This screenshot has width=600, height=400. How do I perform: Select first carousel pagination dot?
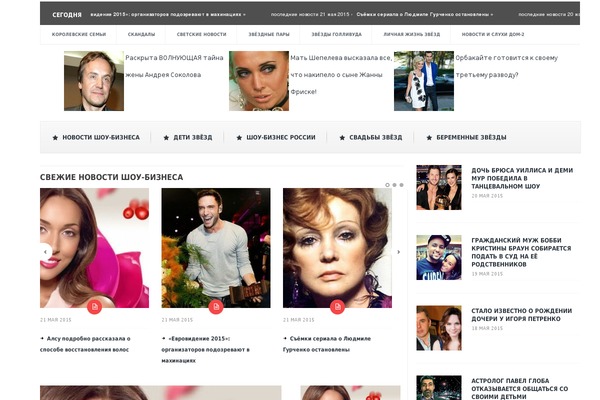click(x=387, y=185)
